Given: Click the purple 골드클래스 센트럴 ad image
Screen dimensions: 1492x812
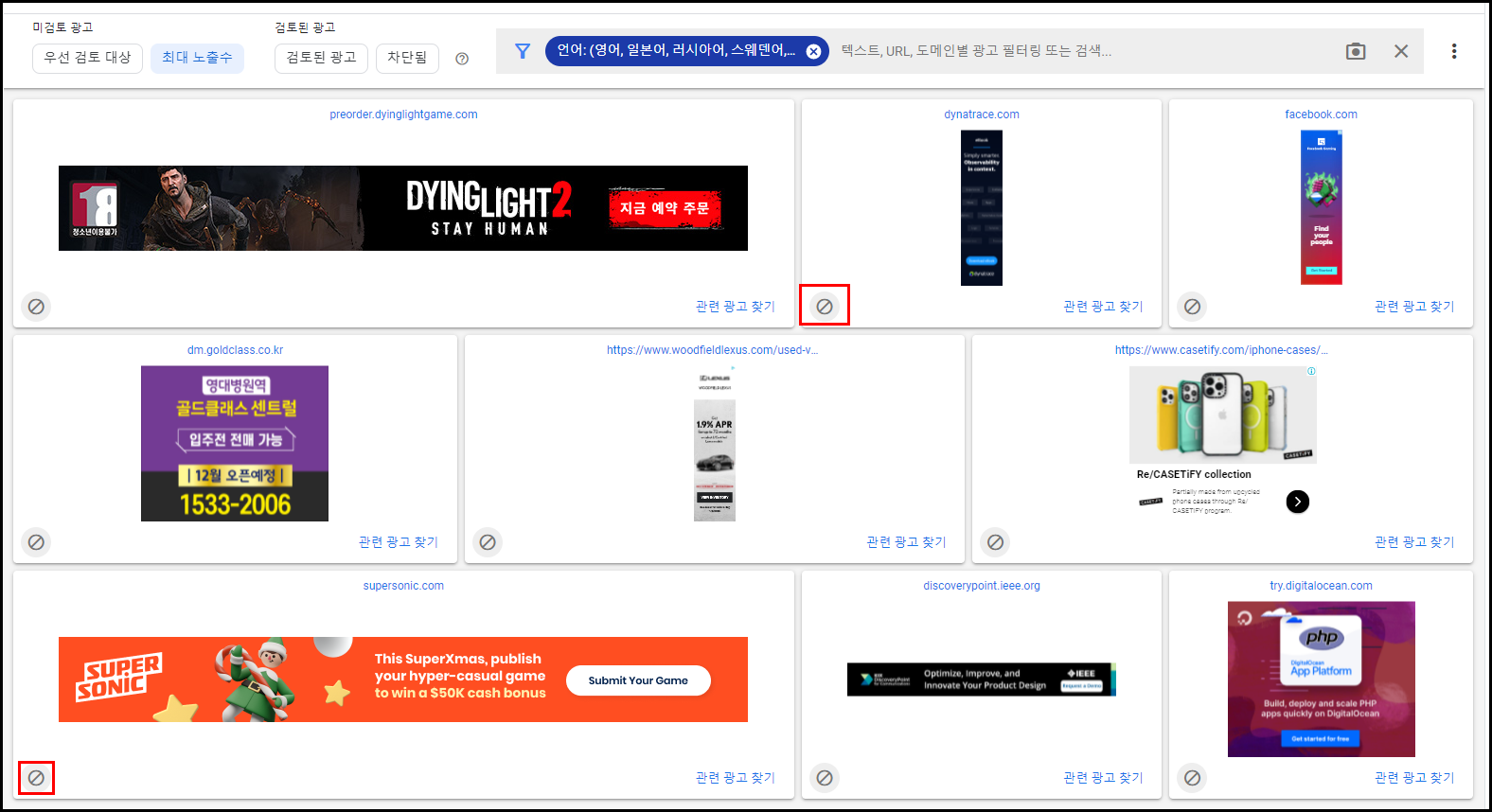Looking at the screenshot, I should (235, 444).
